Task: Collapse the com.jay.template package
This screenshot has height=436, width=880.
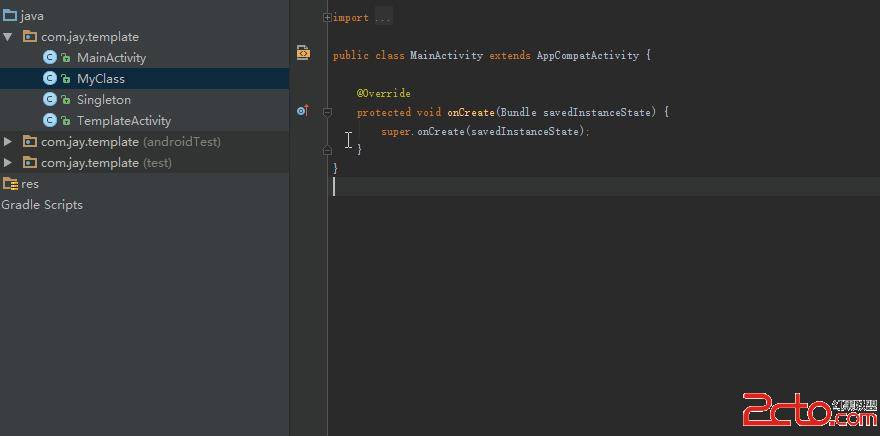Action: point(7,36)
